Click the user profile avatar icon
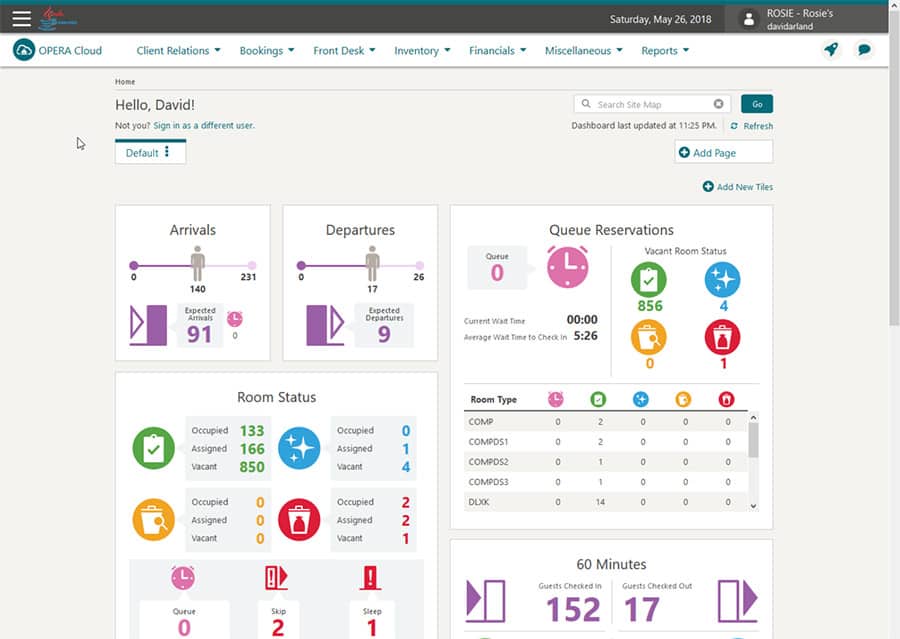900x639 pixels. point(748,19)
